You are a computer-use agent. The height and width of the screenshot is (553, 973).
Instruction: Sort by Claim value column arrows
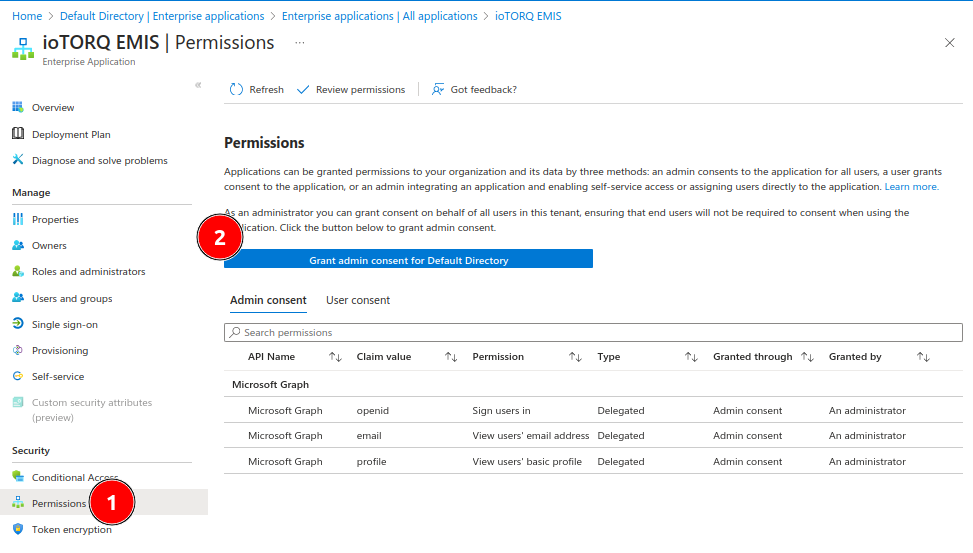point(451,357)
